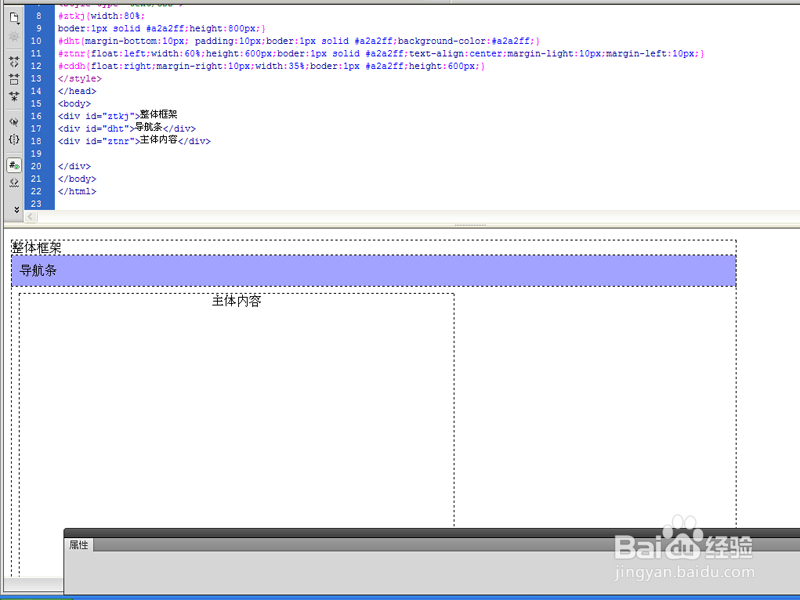
Task: Click the grayed Code Navigator icon
Action: (14, 37)
